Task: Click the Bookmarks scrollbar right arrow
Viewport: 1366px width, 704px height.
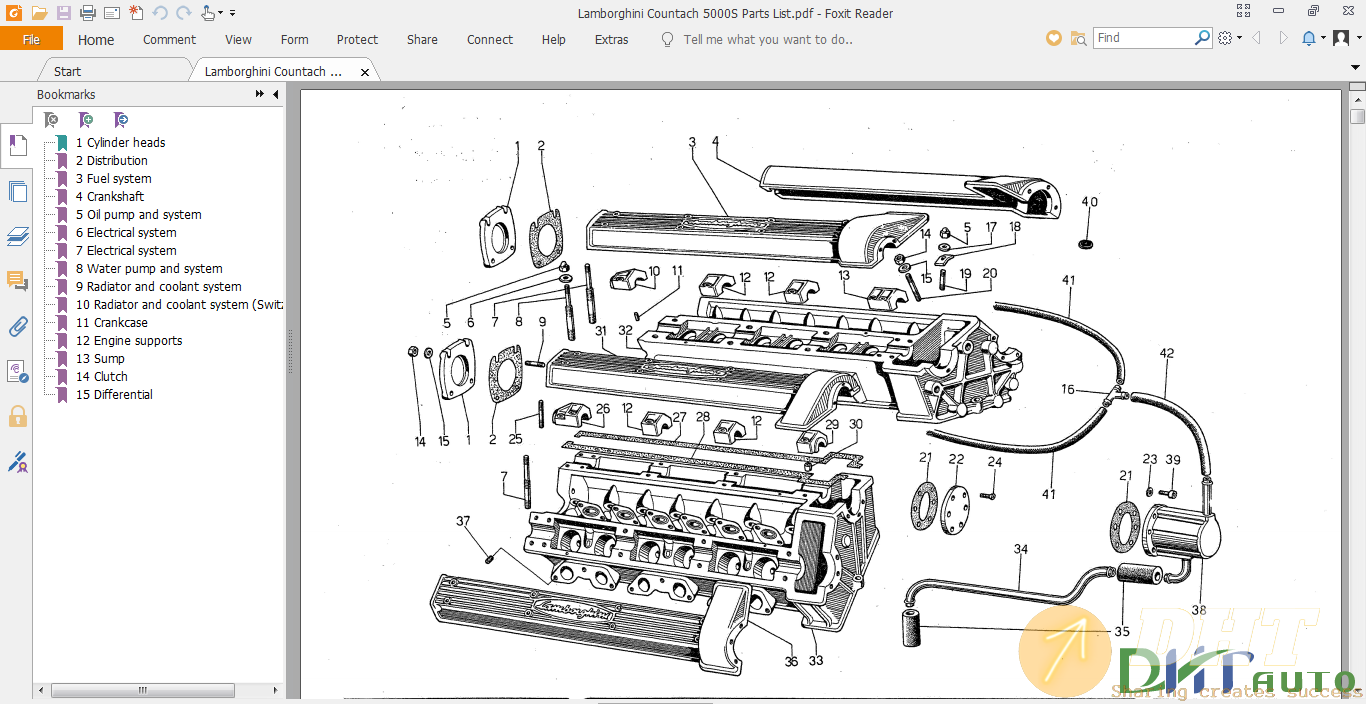Action: click(277, 690)
